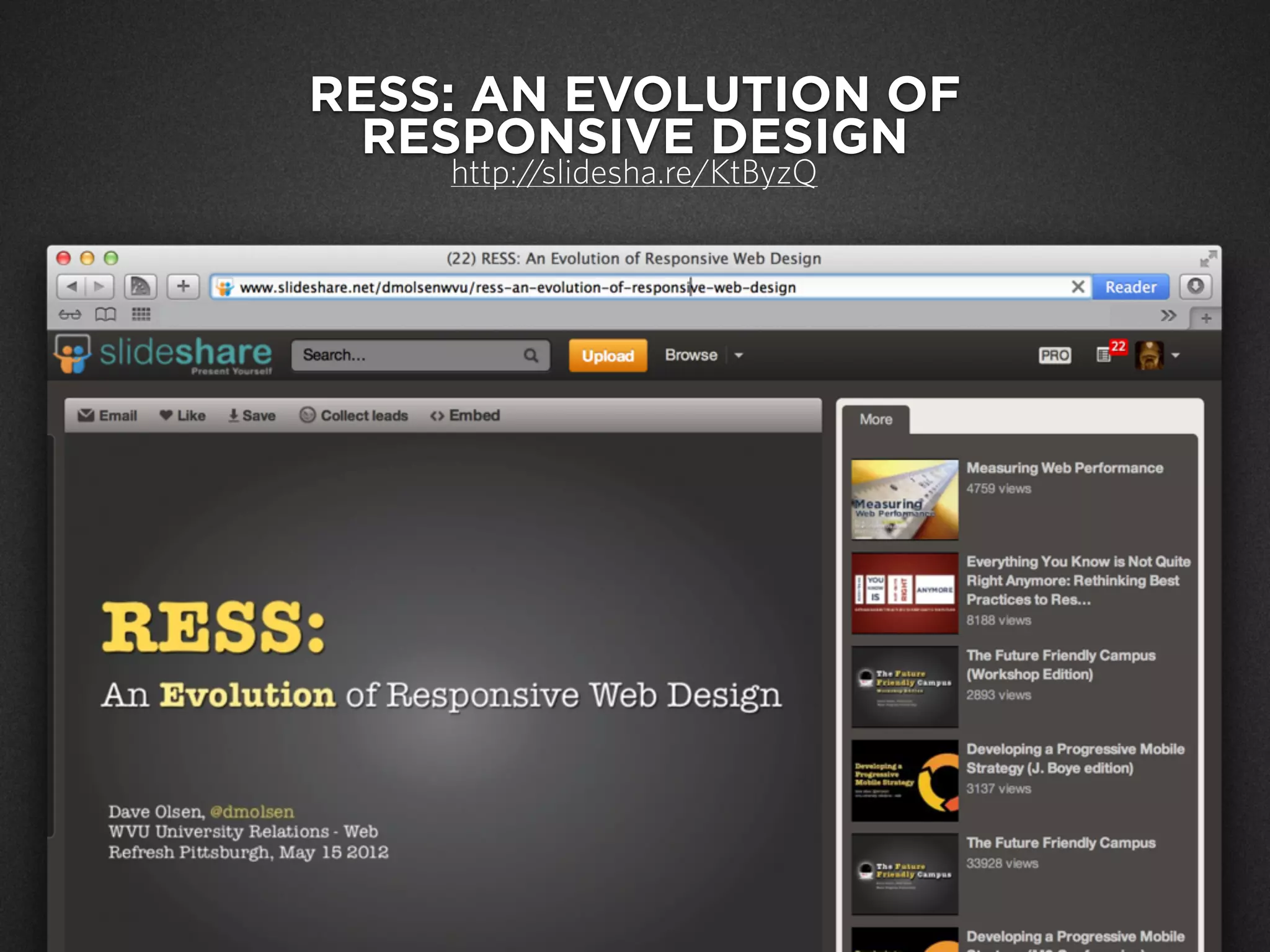This screenshot has width=1270, height=952.
Task: Open the 33928-views Future Friendly Campus thumbnail
Action: click(905, 875)
